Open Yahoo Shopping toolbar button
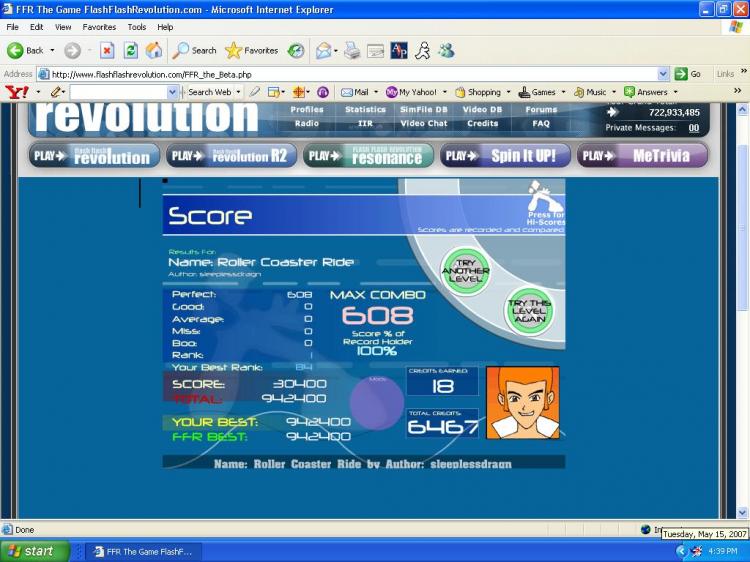Image resolution: width=750 pixels, height=562 pixels. [478, 92]
